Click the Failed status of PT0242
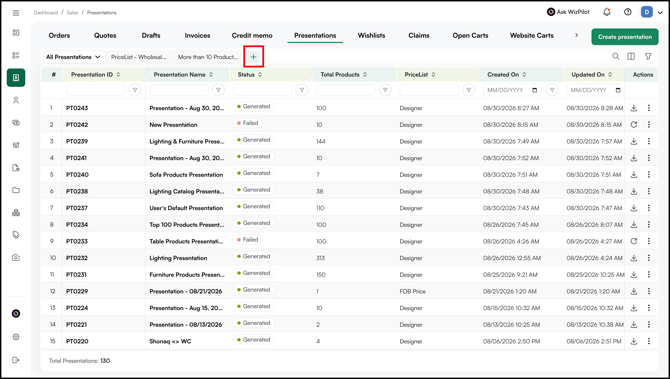This screenshot has height=379, width=670. point(248,123)
